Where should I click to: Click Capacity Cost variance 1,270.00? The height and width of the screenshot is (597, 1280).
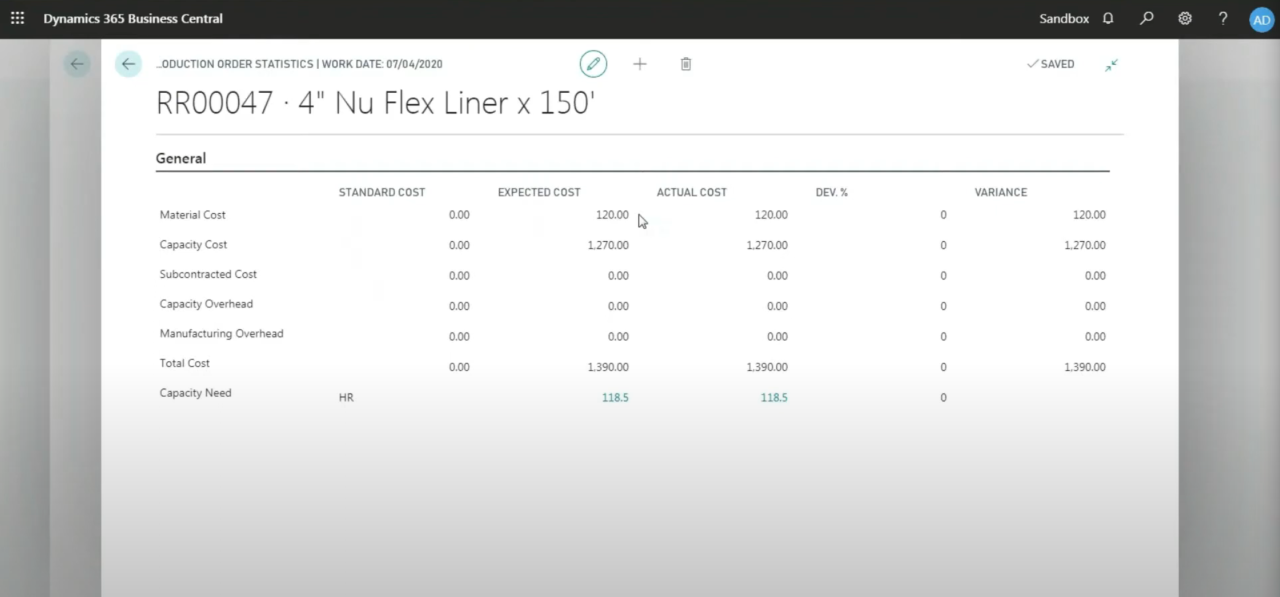tap(1085, 245)
